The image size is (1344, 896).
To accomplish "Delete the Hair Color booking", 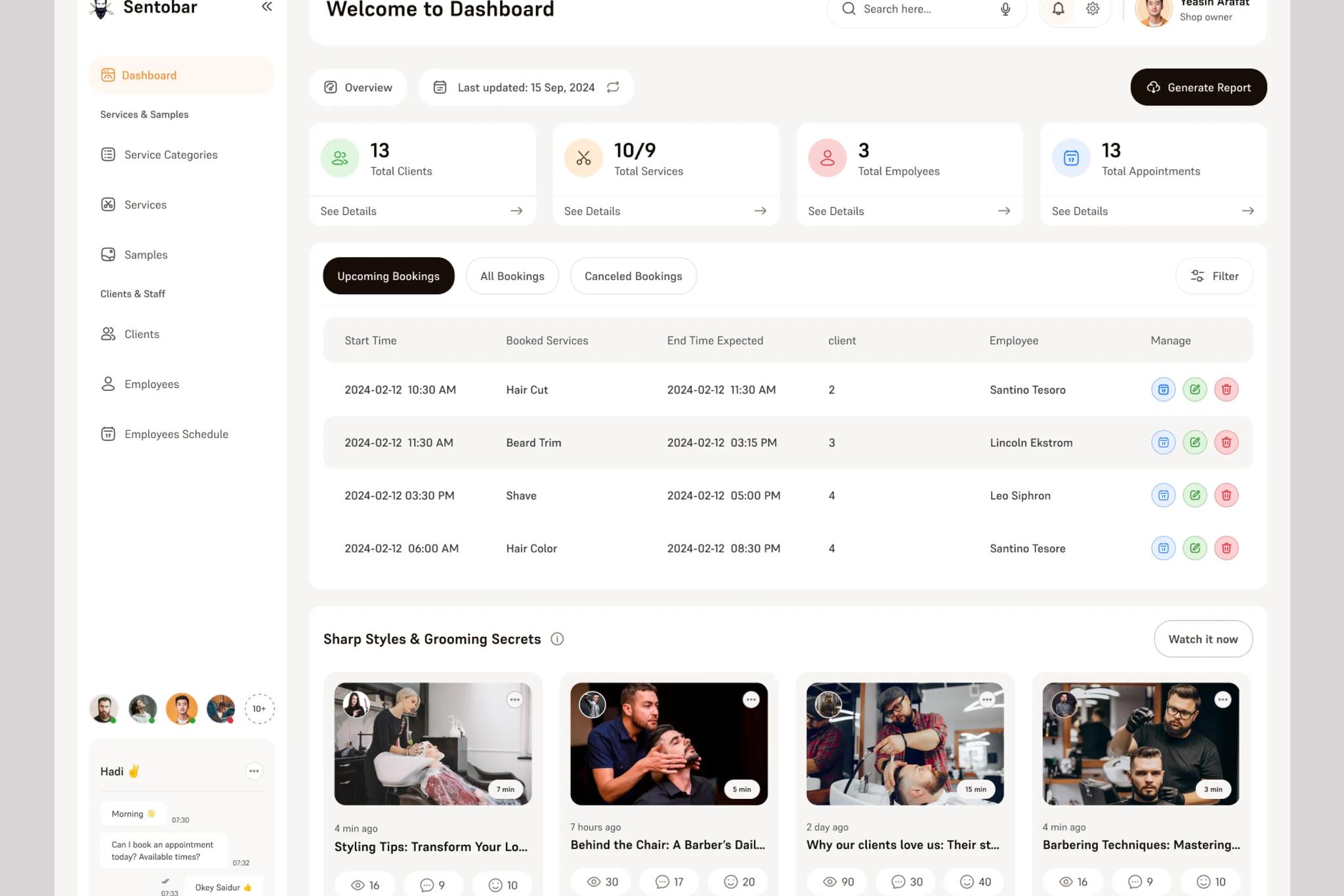I will click(x=1226, y=548).
